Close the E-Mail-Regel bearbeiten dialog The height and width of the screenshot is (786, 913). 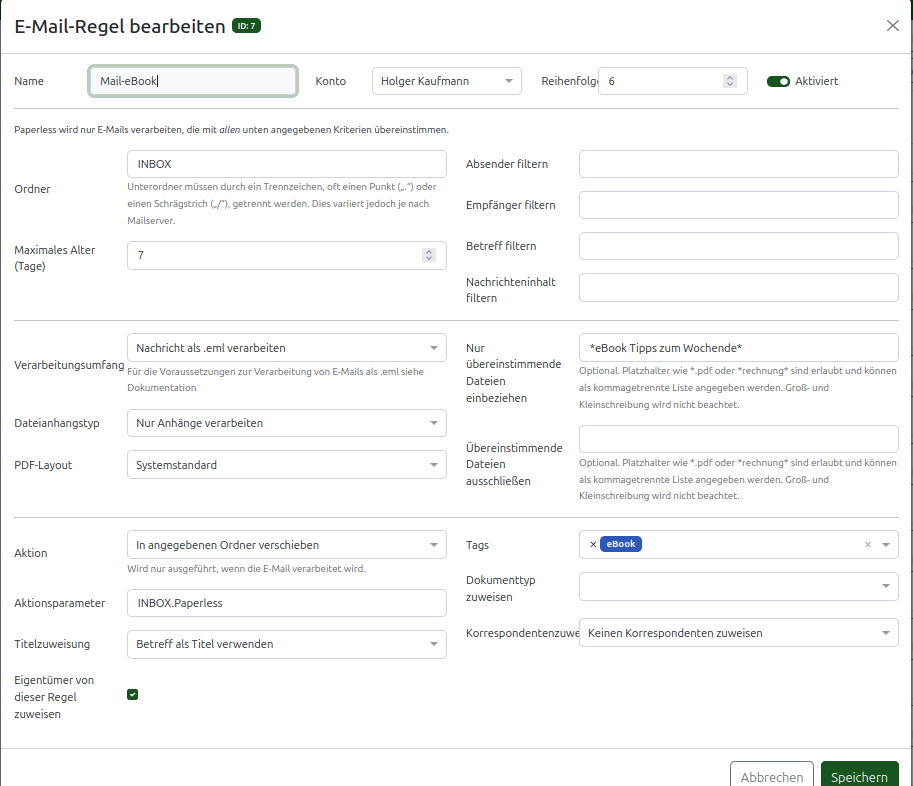(x=892, y=26)
